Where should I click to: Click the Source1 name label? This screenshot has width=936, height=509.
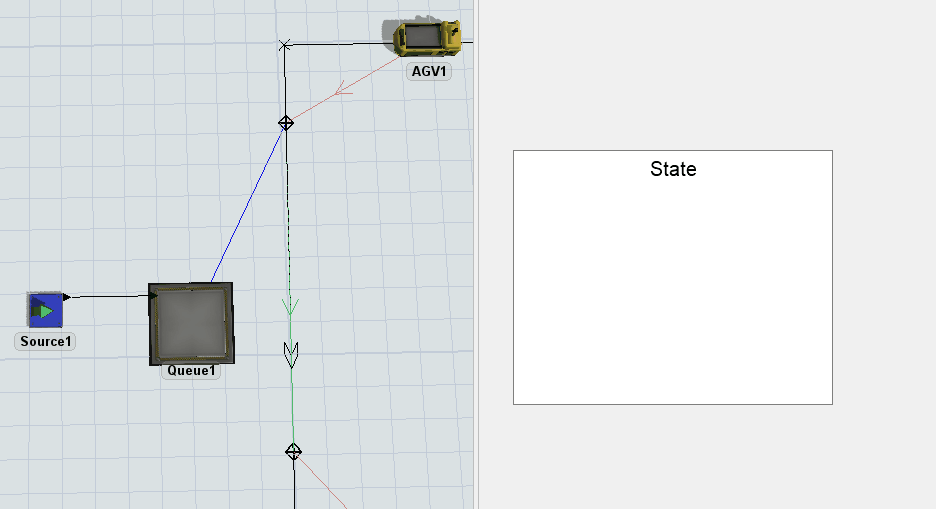(x=45, y=341)
